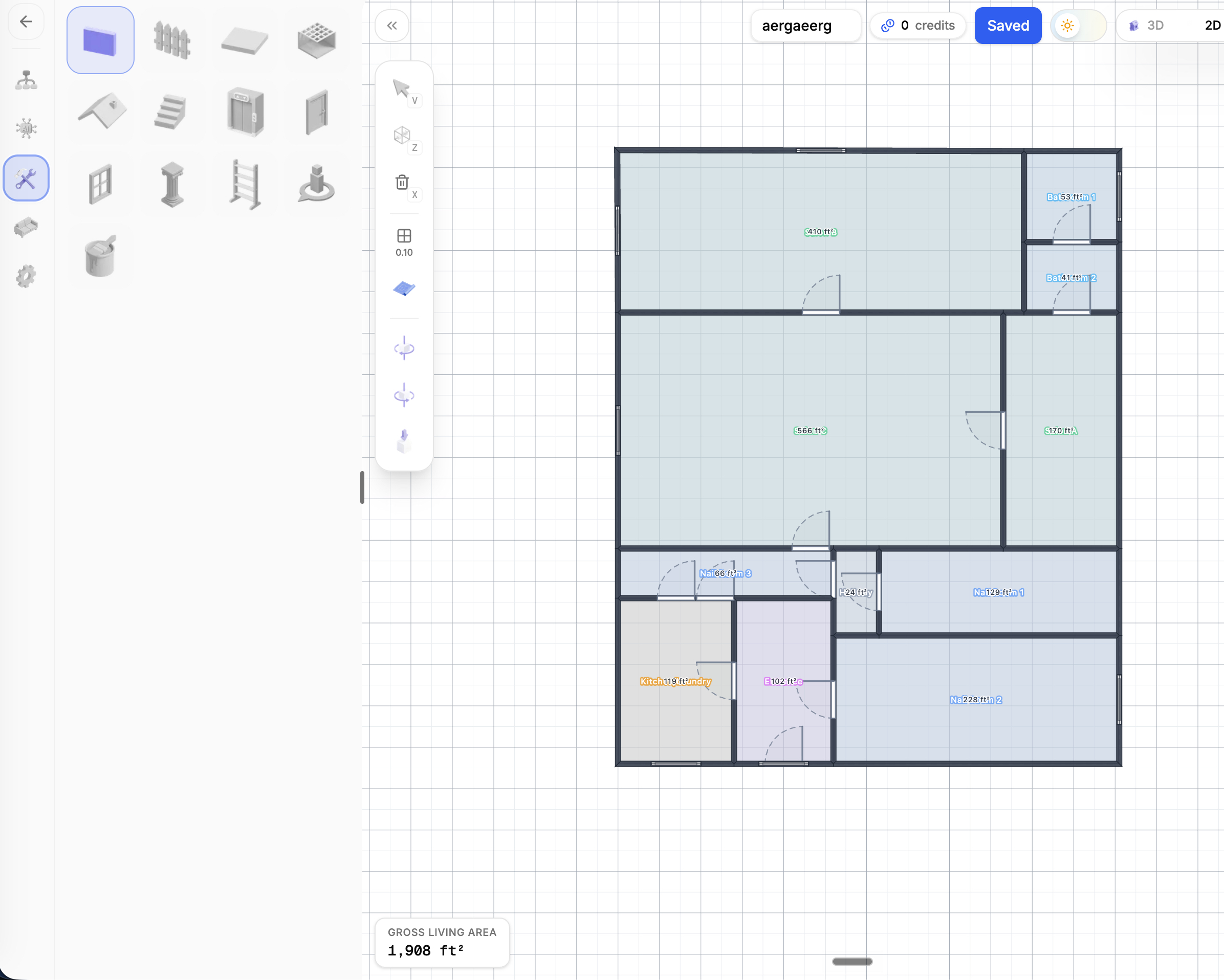The height and width of the screenshot is (980, 1224).
Task: Select the build tools sidebar tab
Action: [x=26, y=178]
